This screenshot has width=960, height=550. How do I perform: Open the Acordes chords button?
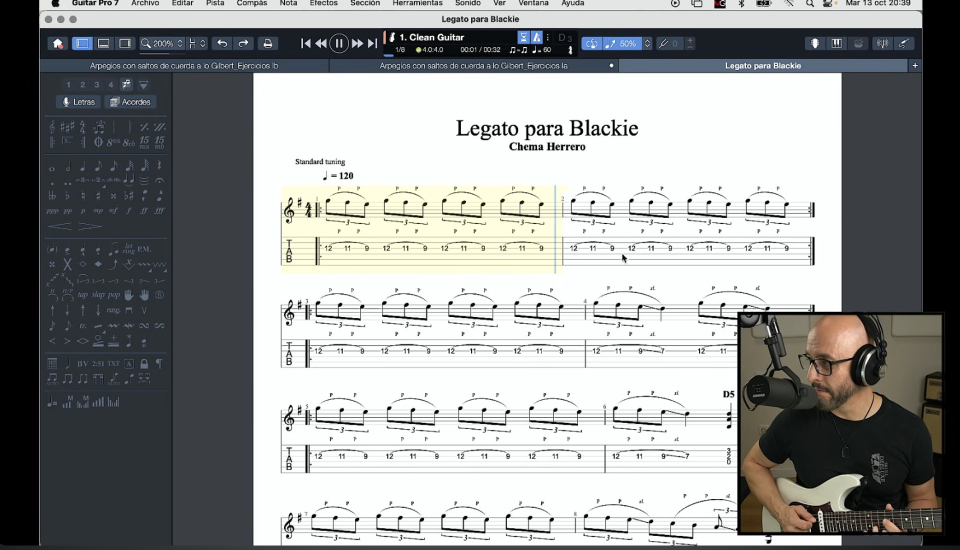130,102
